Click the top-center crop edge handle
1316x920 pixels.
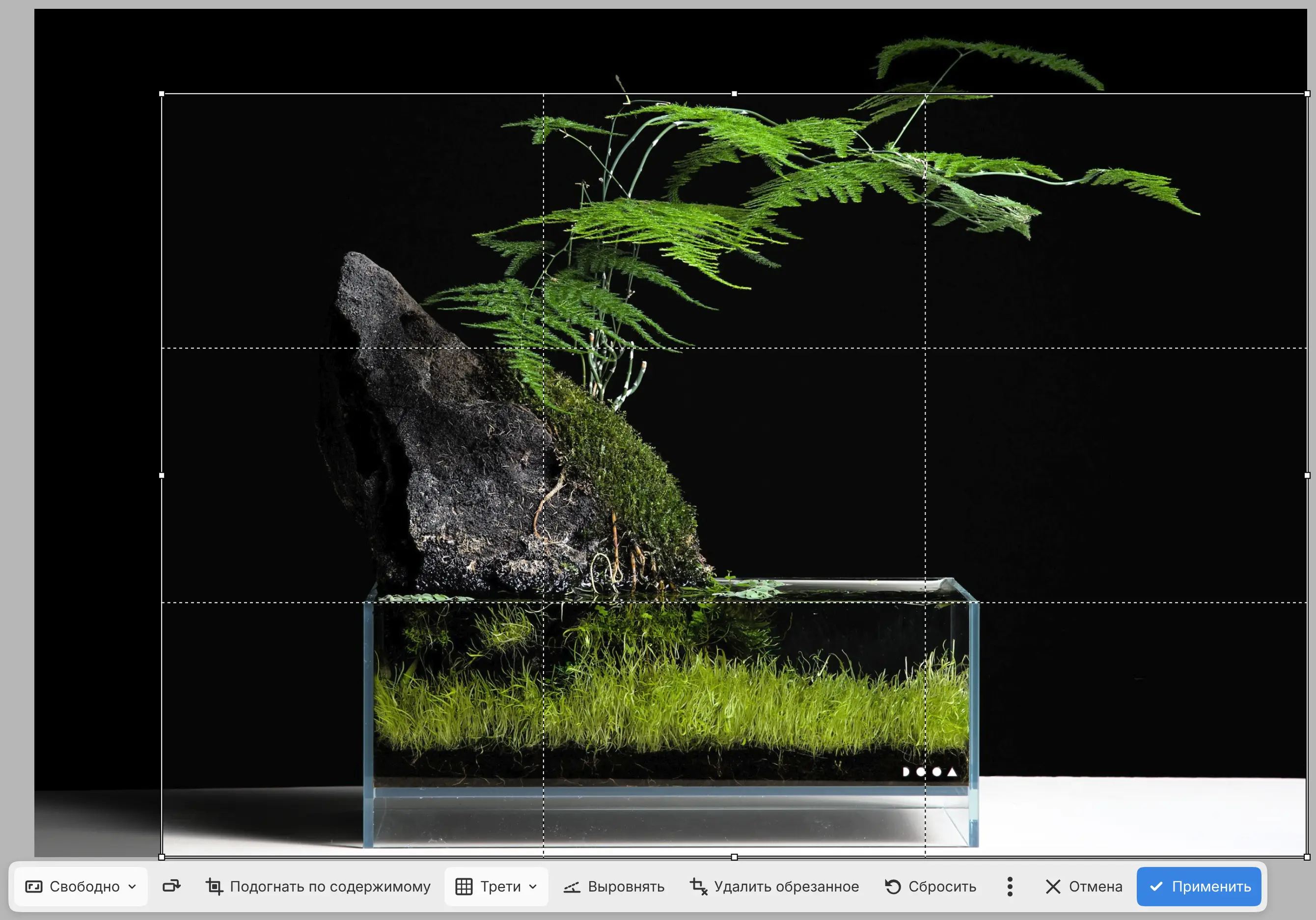(734, 93)
